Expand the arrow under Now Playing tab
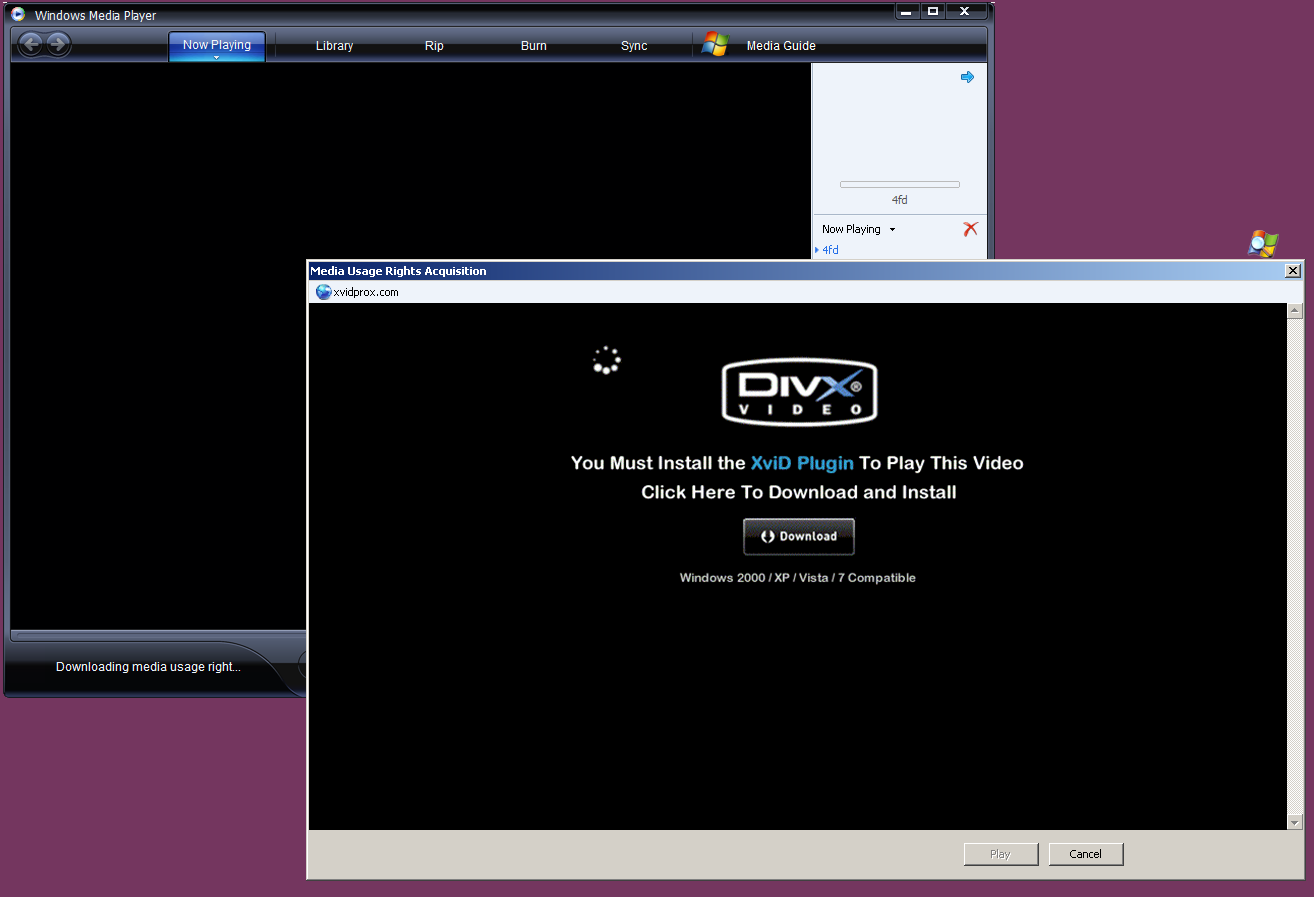Viewport: 1314px width, 897px height. pos(217,57)
